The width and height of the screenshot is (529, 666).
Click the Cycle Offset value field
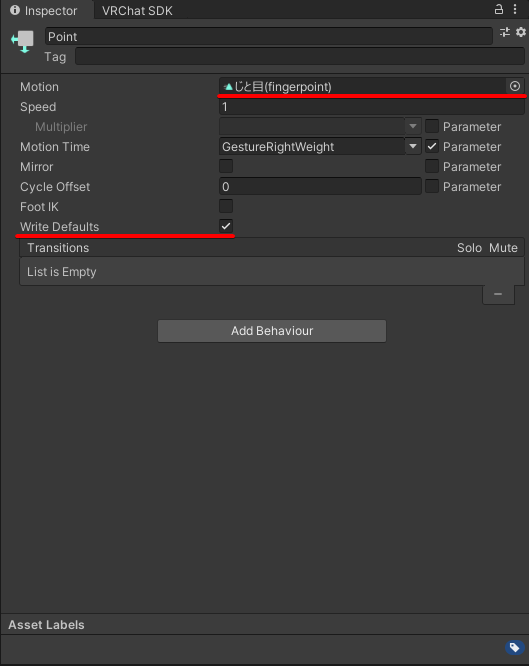pyautogui.click(x=320, y=186)
